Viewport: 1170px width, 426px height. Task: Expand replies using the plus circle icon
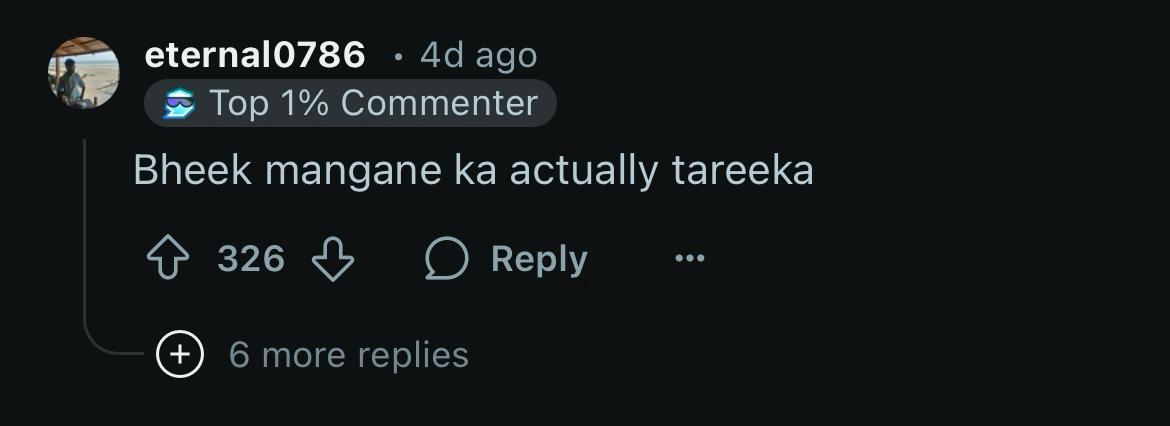[180, 354]
